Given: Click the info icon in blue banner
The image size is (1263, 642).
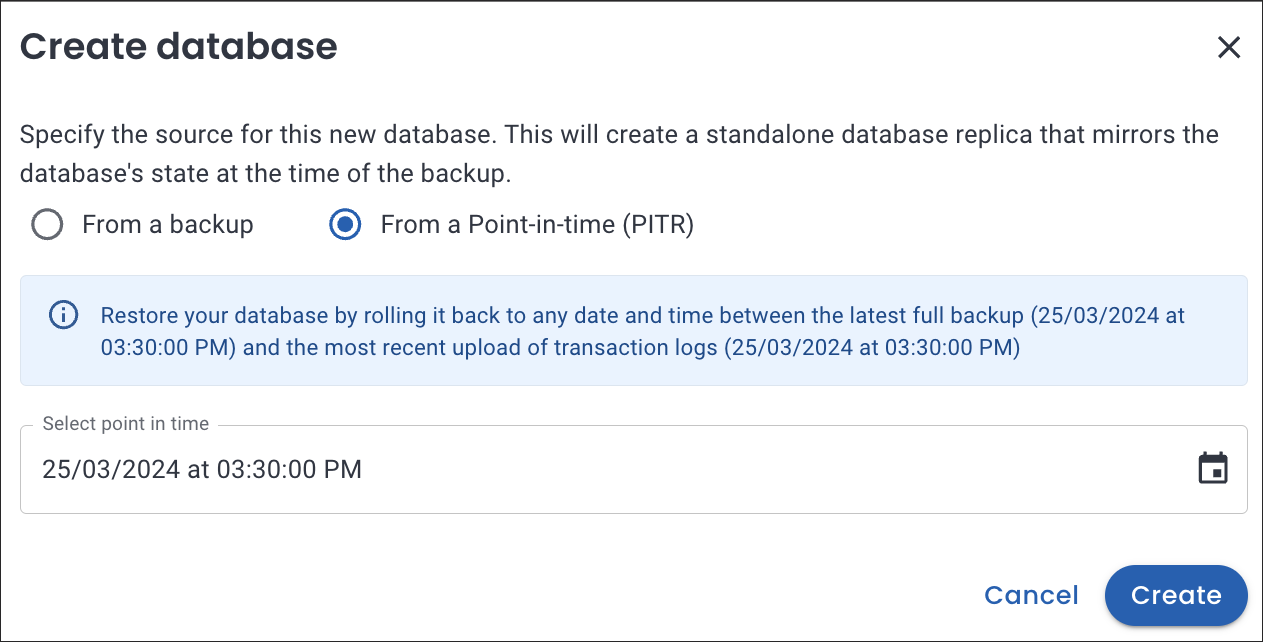Looking at the screenshot, I should click(x=63, y=316).
